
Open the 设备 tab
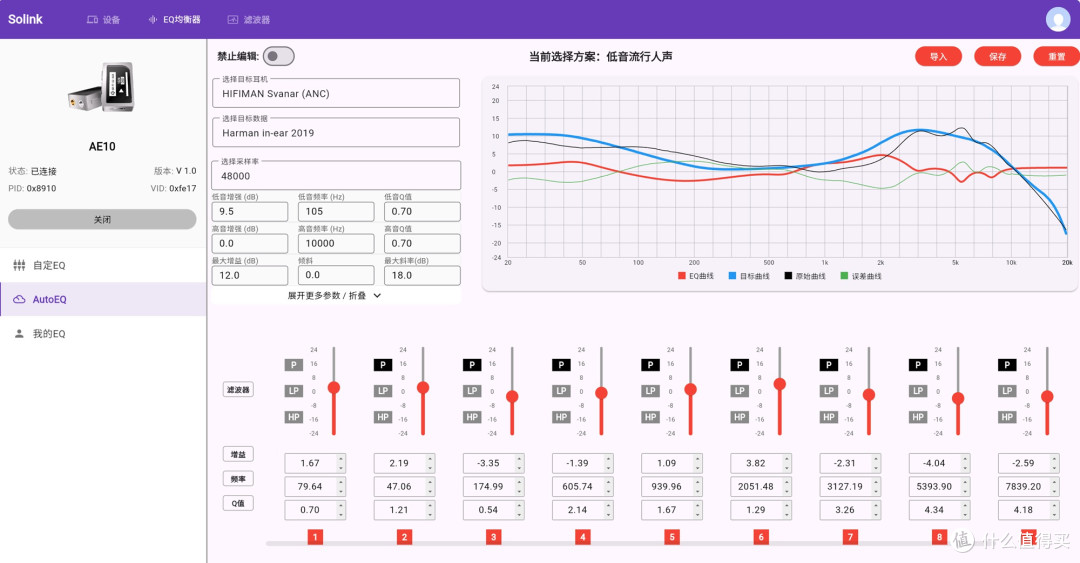point(103,19)
